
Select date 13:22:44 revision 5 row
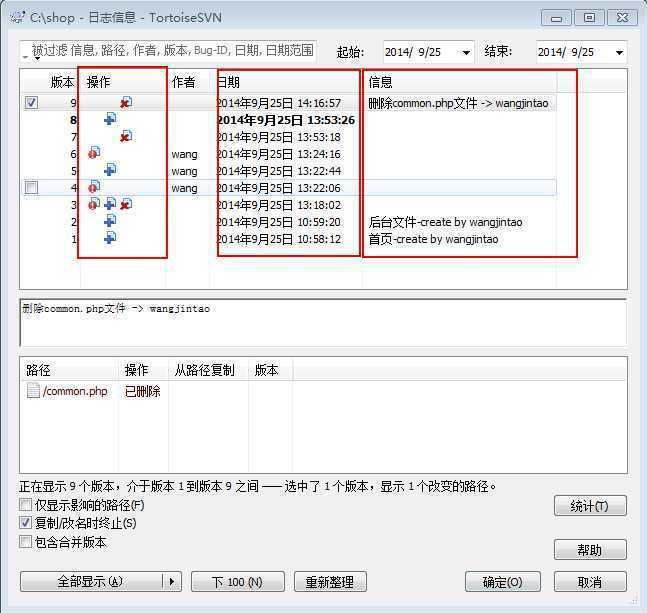279,171
